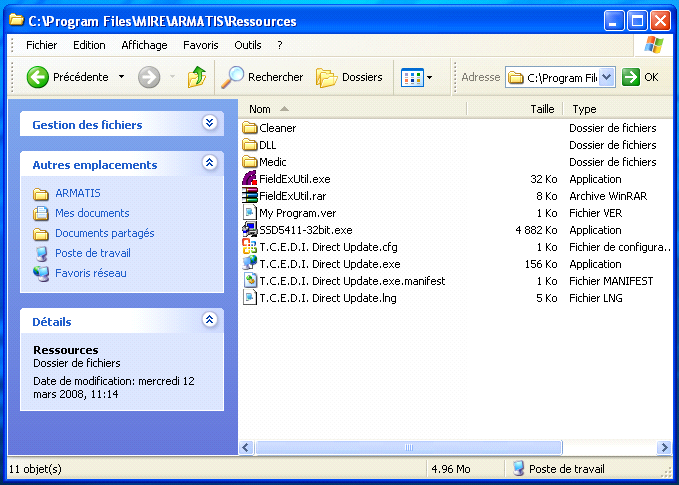Click the SSD5411-32bit.exe file name
Screen dimensions: 679x485
point(306,230)
